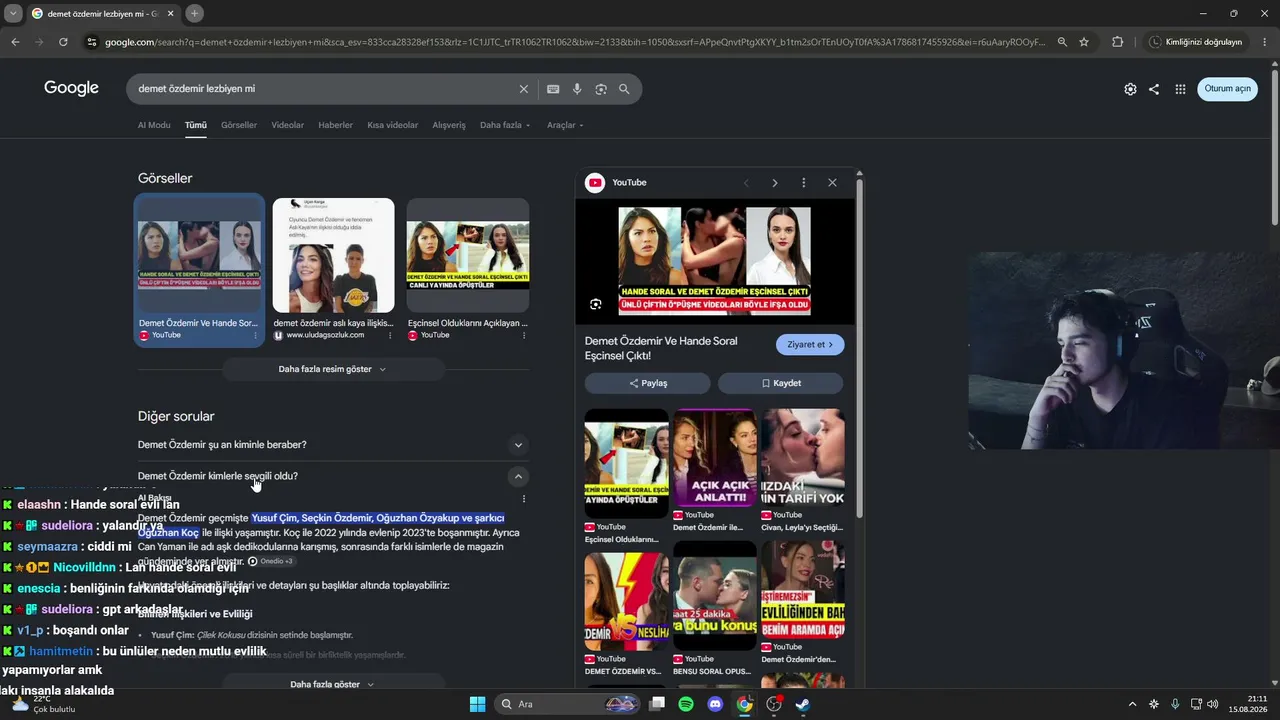Open the 'AÇIK AÇIK ANLATTI' related thumbnail
The width and height of the screenshot is (1280, 720).
click(714, 458)
